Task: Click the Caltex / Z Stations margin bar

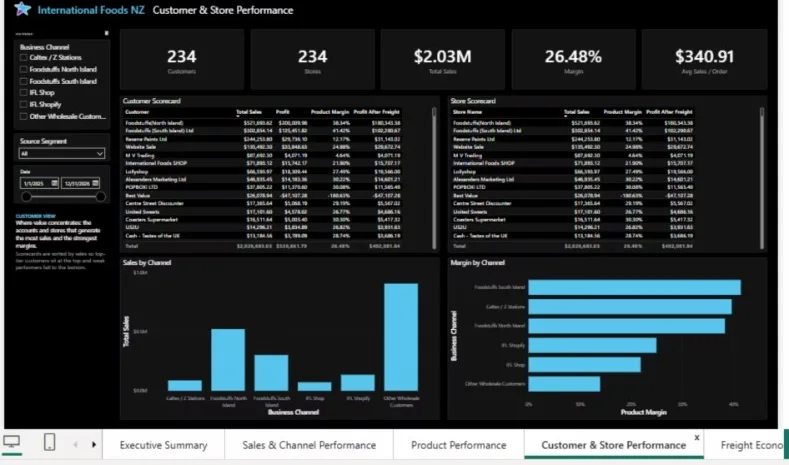Action: 630,306
